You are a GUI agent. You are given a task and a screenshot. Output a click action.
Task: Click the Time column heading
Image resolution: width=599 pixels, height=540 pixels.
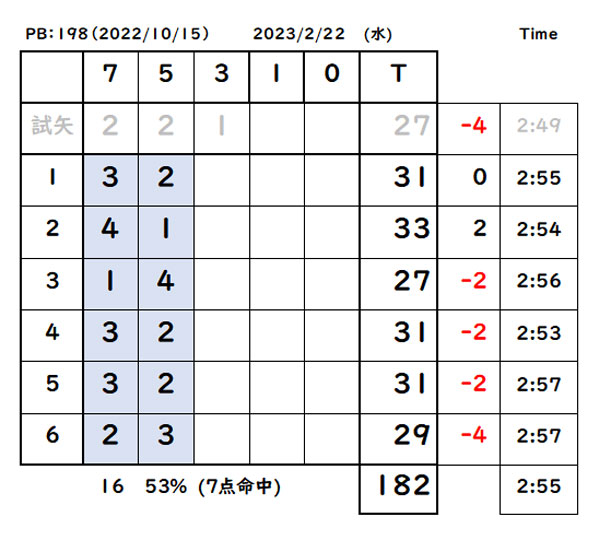click(539, 34)
